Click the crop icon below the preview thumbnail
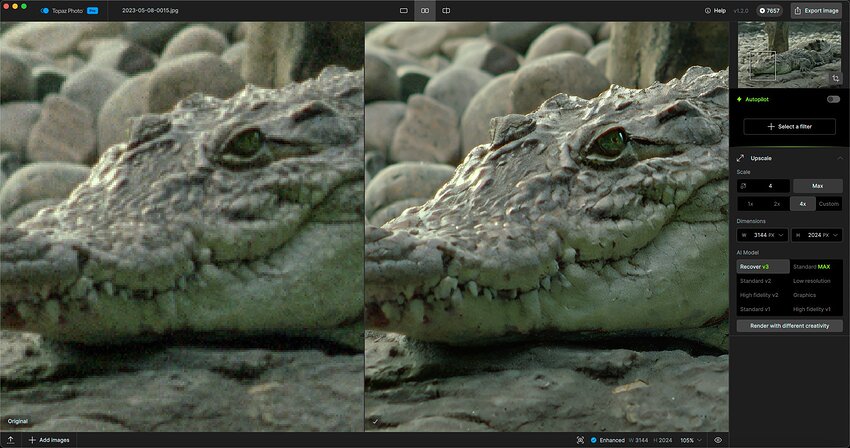Viewport: 850px width, 448px height. point(835,77)
